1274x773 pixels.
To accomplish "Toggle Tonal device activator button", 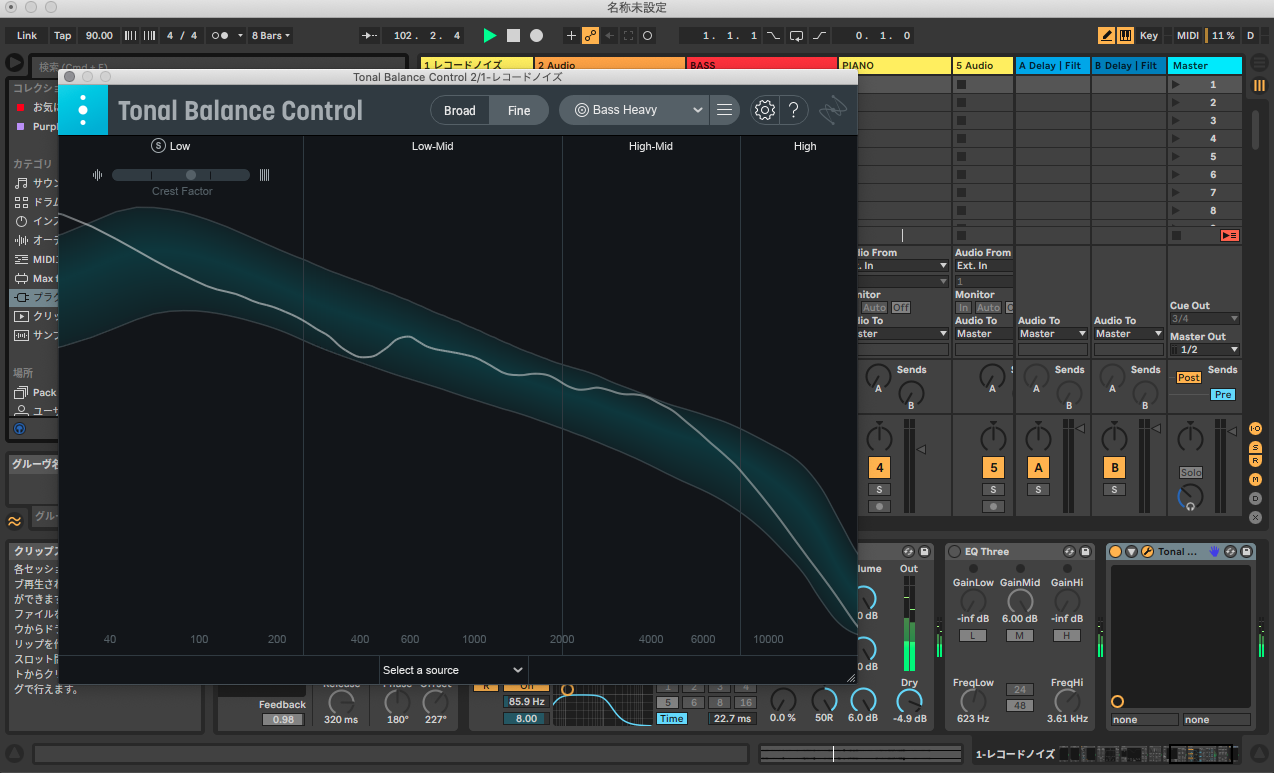I will [1116, 552].
